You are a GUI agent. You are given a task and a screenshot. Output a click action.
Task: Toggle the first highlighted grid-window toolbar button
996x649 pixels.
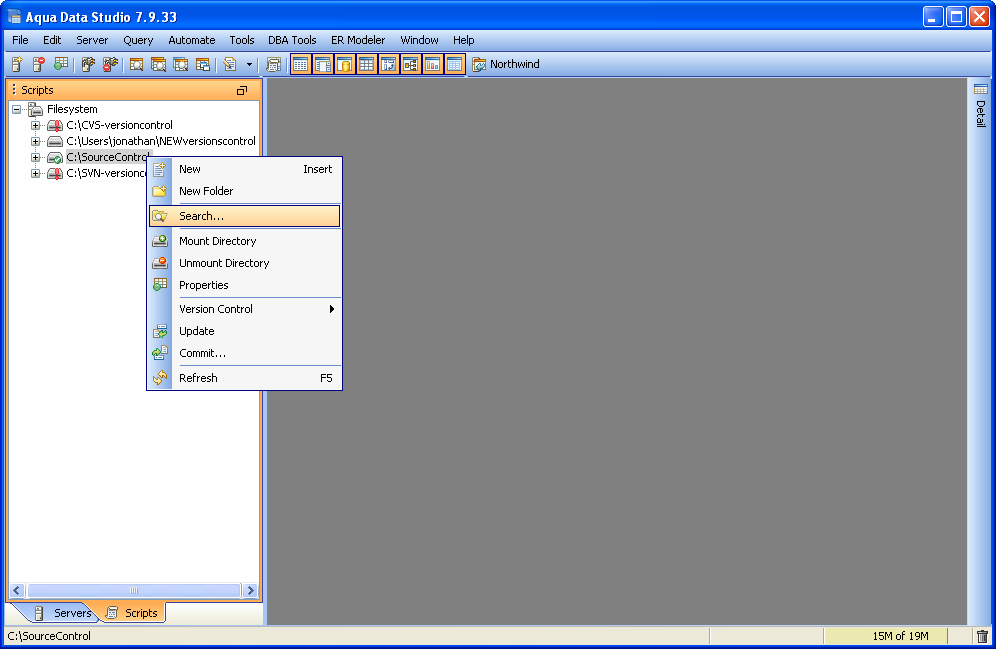coord(301,64)
